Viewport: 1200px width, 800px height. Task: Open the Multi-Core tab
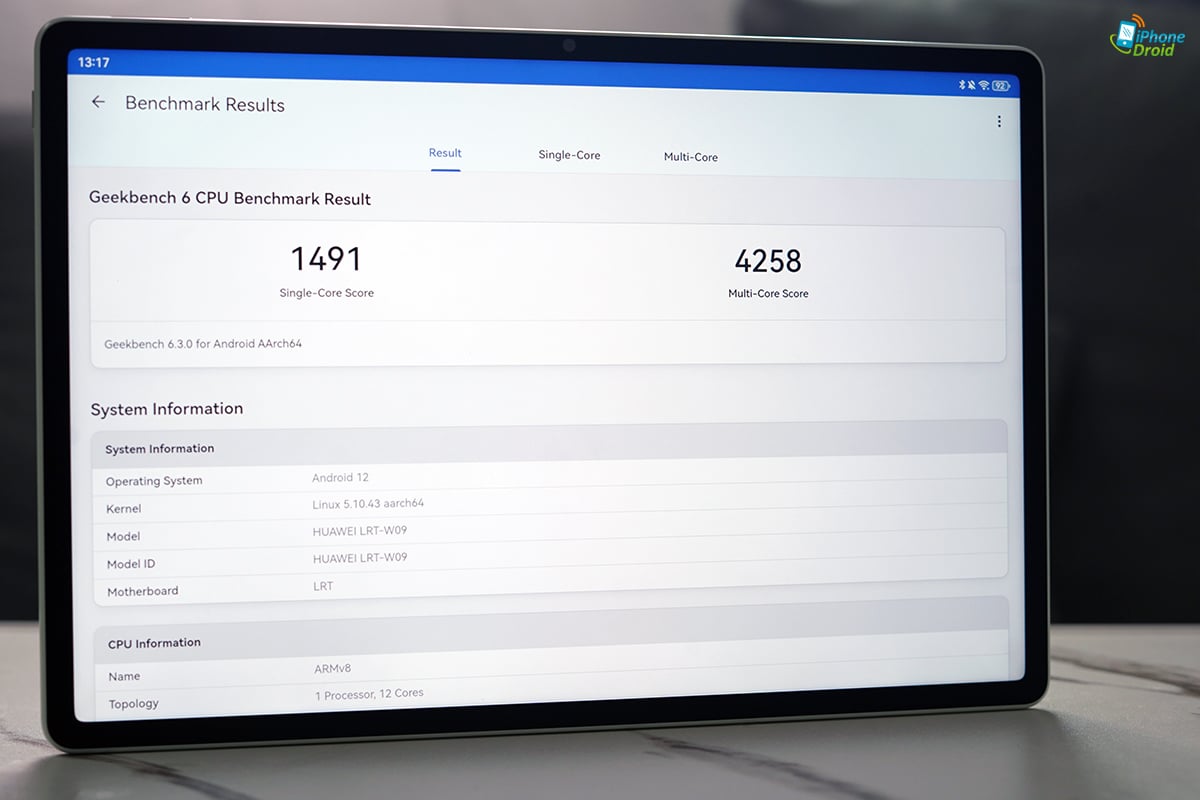tap(691, 157)
